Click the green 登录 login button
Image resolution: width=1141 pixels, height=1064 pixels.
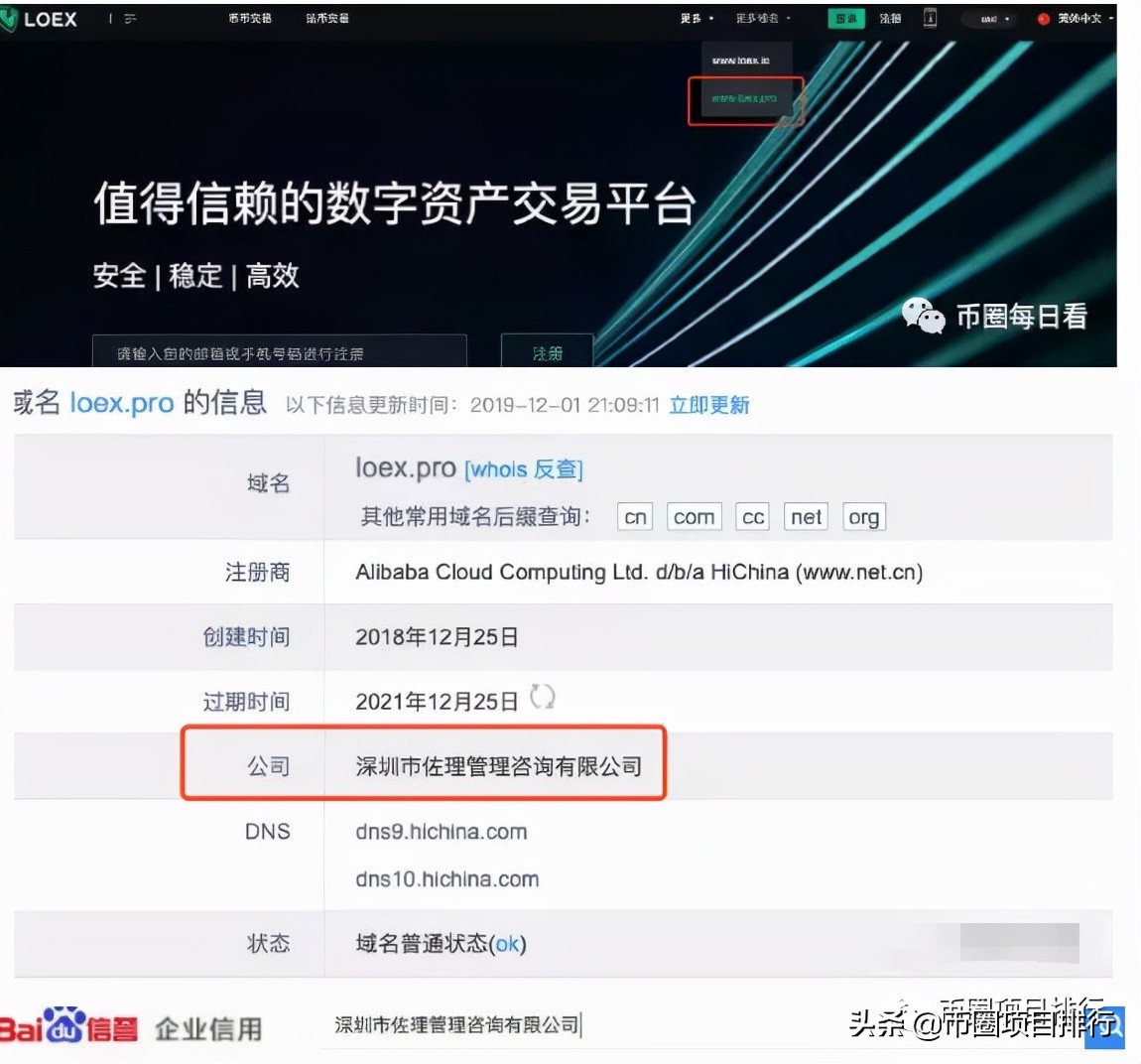(846, 18)
